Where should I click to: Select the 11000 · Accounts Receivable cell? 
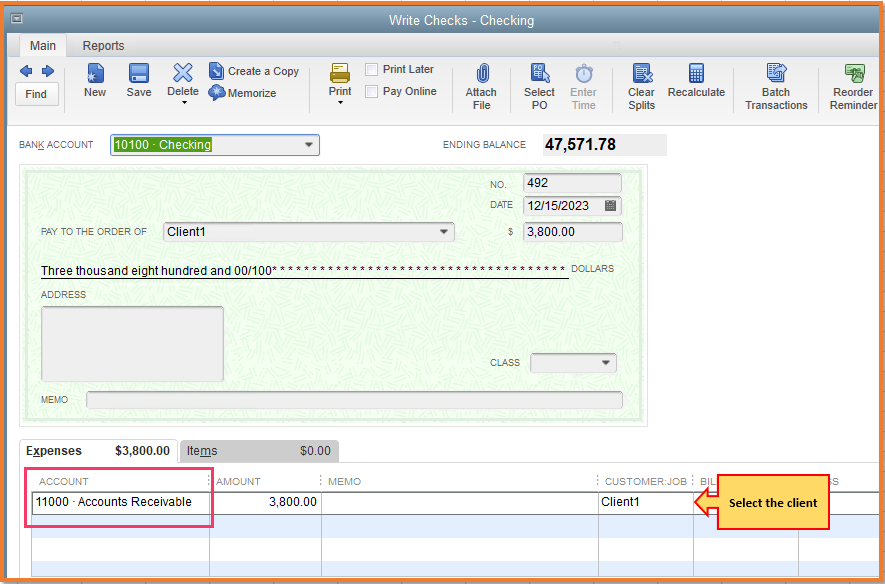pyautogui.click(x=120, y=502)
